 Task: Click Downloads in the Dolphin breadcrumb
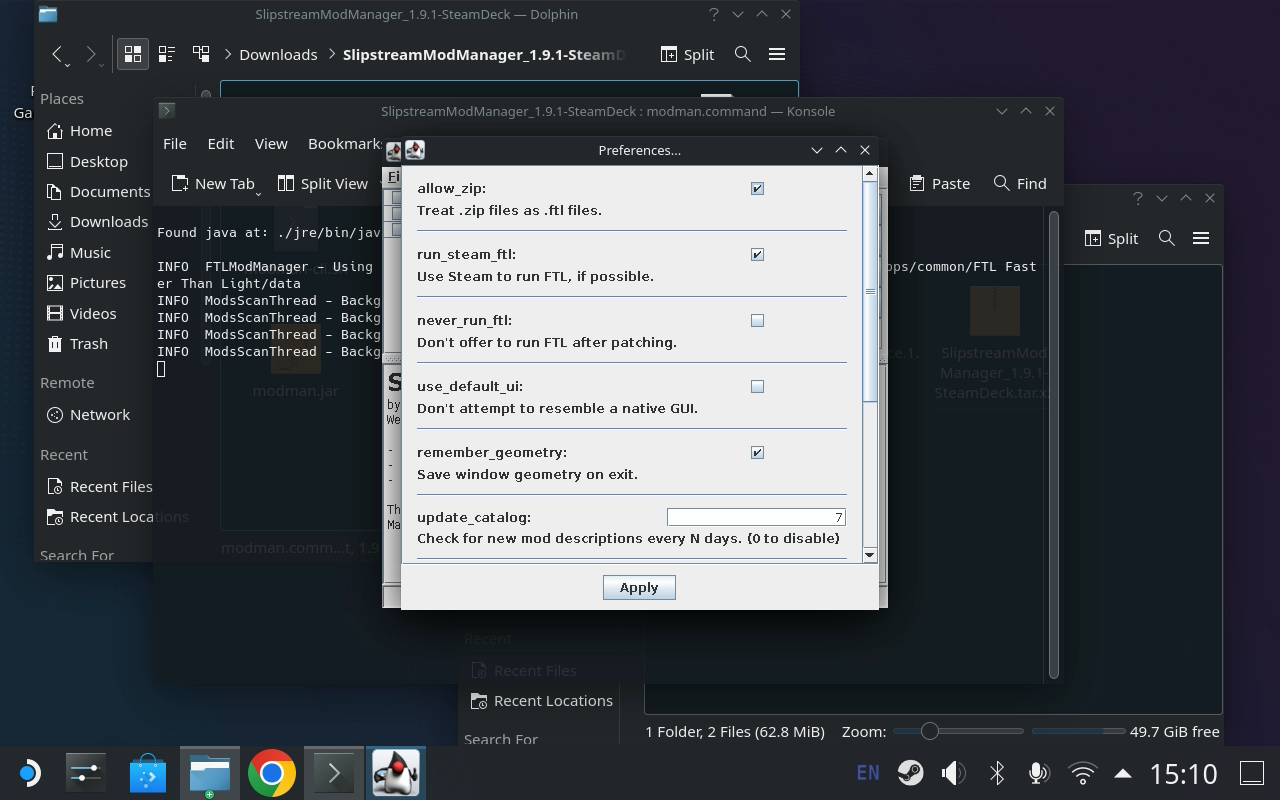point(278,54)
